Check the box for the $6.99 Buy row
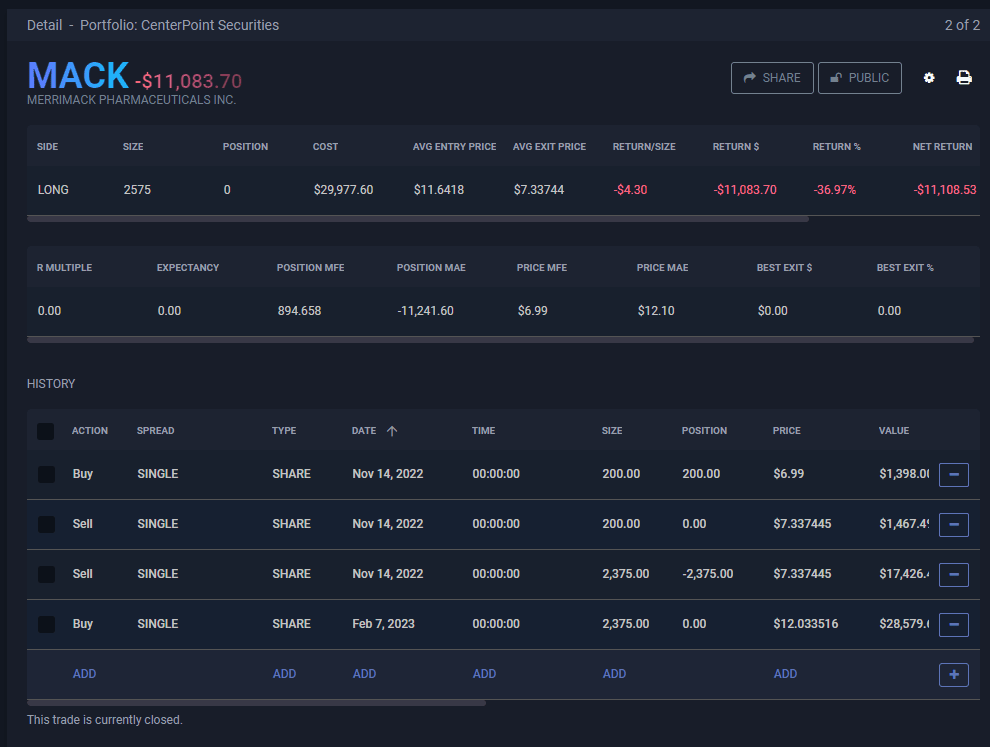The image size is (990, 747). [x=46, y=474]
